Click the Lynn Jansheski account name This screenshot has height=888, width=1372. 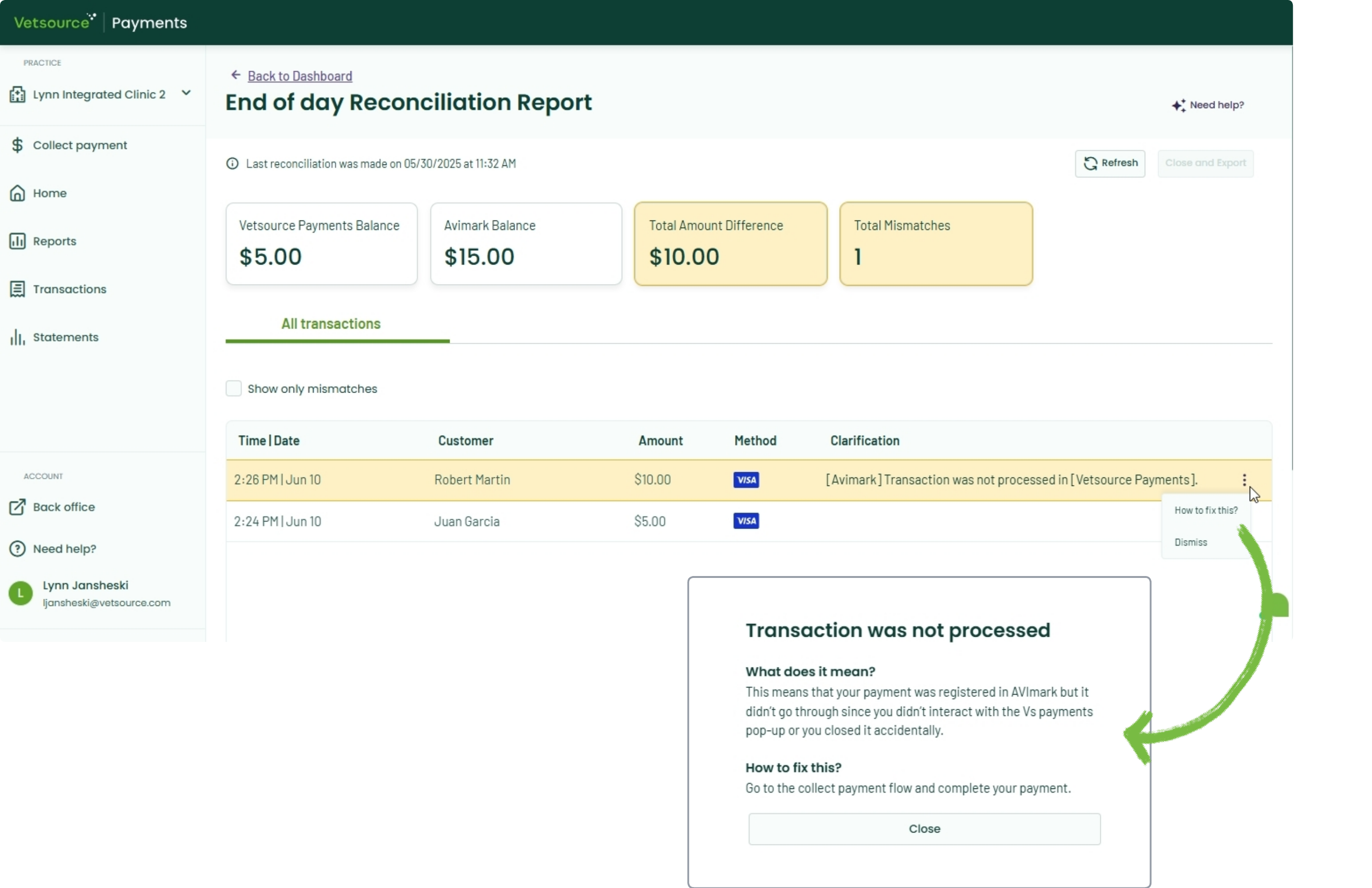click(85, 585)
